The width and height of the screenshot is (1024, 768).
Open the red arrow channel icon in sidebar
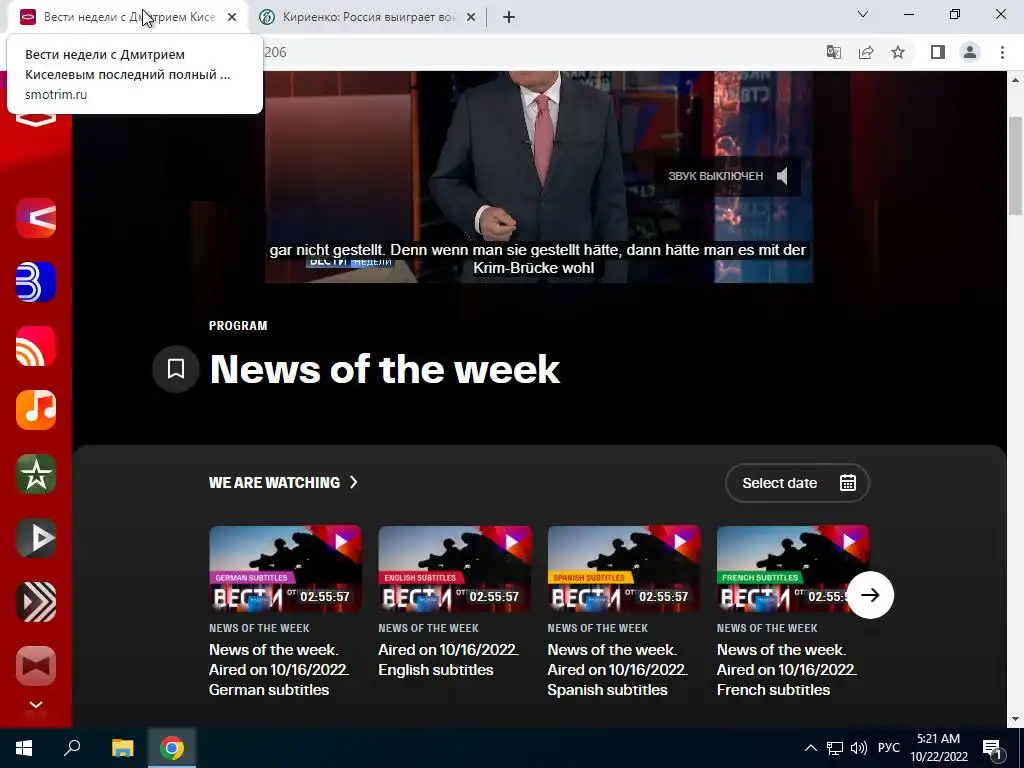(x=36, y=219)
